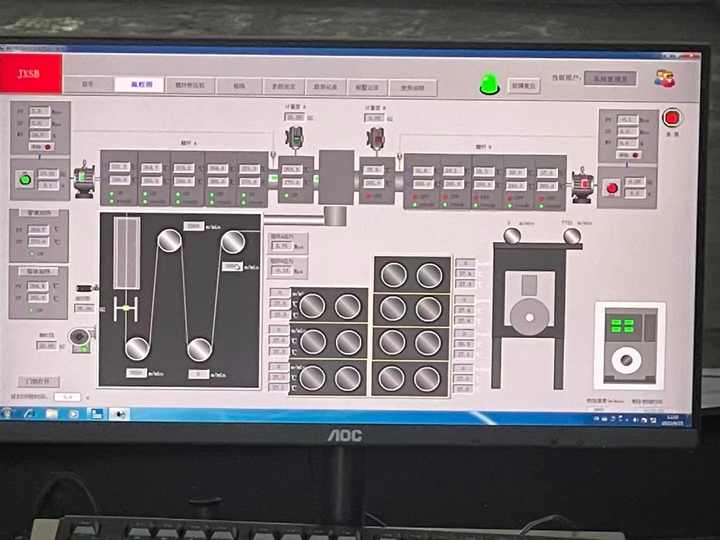Toggle red-dot switch in top-right panel
720x540 pixels.
point(628,155)
